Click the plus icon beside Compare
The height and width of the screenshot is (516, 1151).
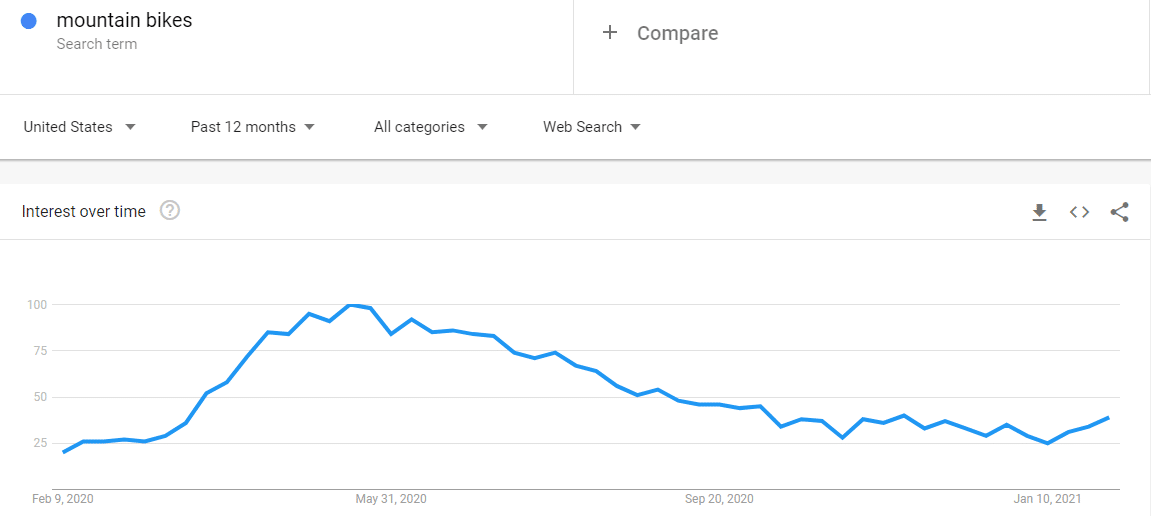610,33
